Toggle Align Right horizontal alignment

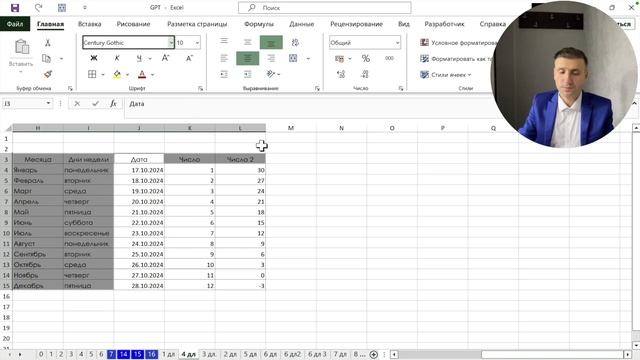coord(271,58)
